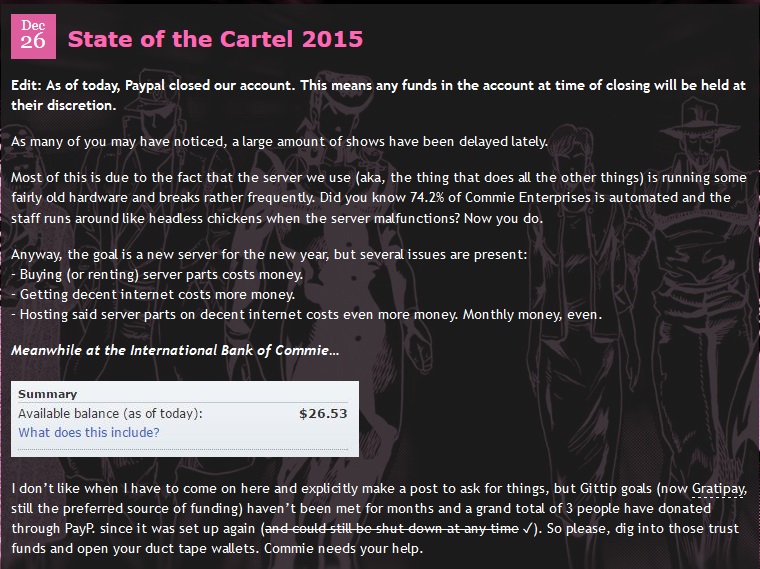Click the italic 'Meanwhile at the International Bank' line
The image size is (760, 569).
coord(175,350)
